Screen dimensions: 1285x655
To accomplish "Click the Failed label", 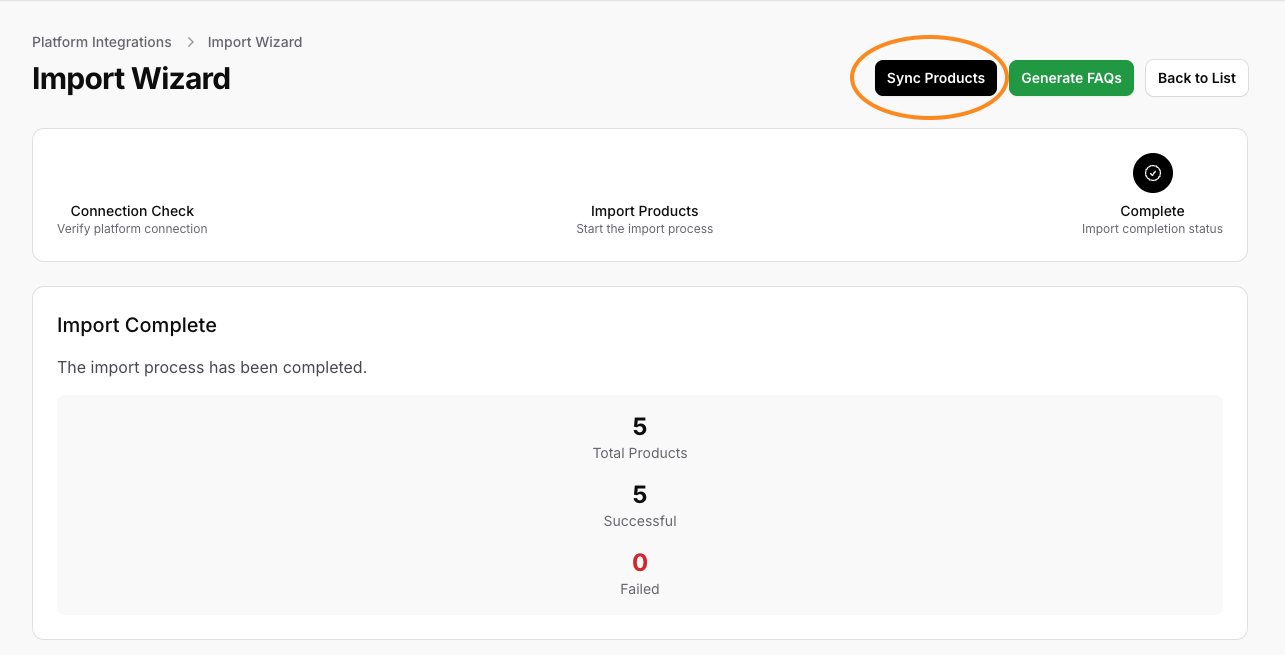I will point(640,589).
